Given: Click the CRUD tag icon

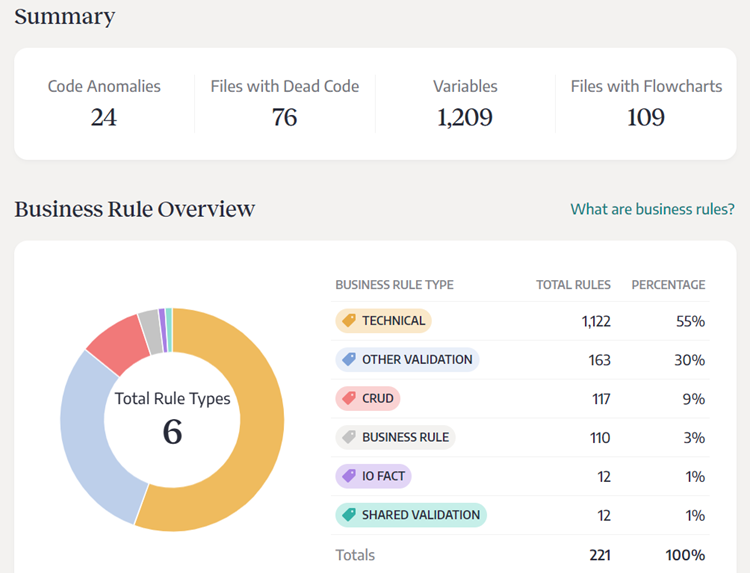Looking at the screenshot, I should 349,398.
